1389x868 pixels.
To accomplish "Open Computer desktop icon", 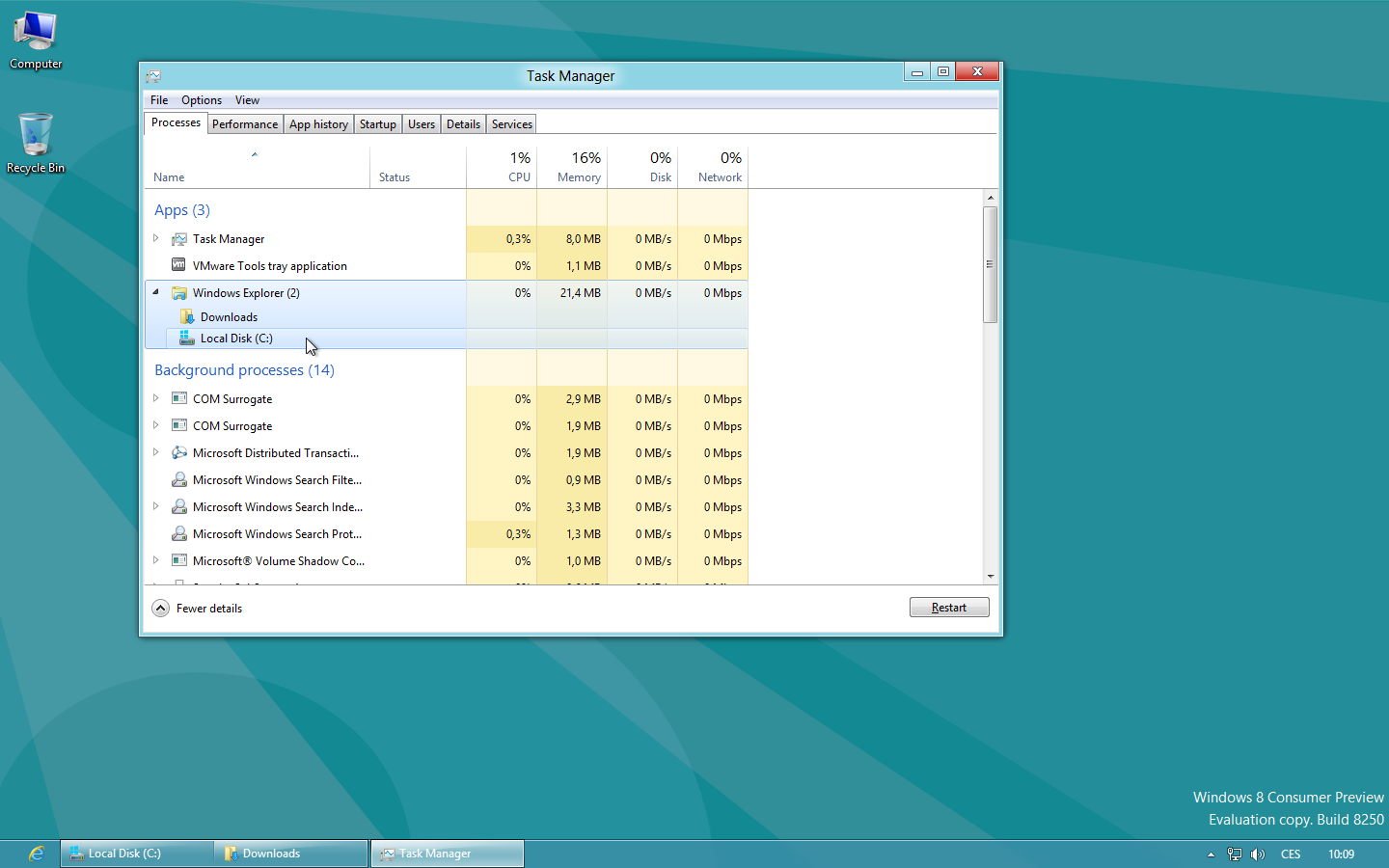I will [36, 41].
